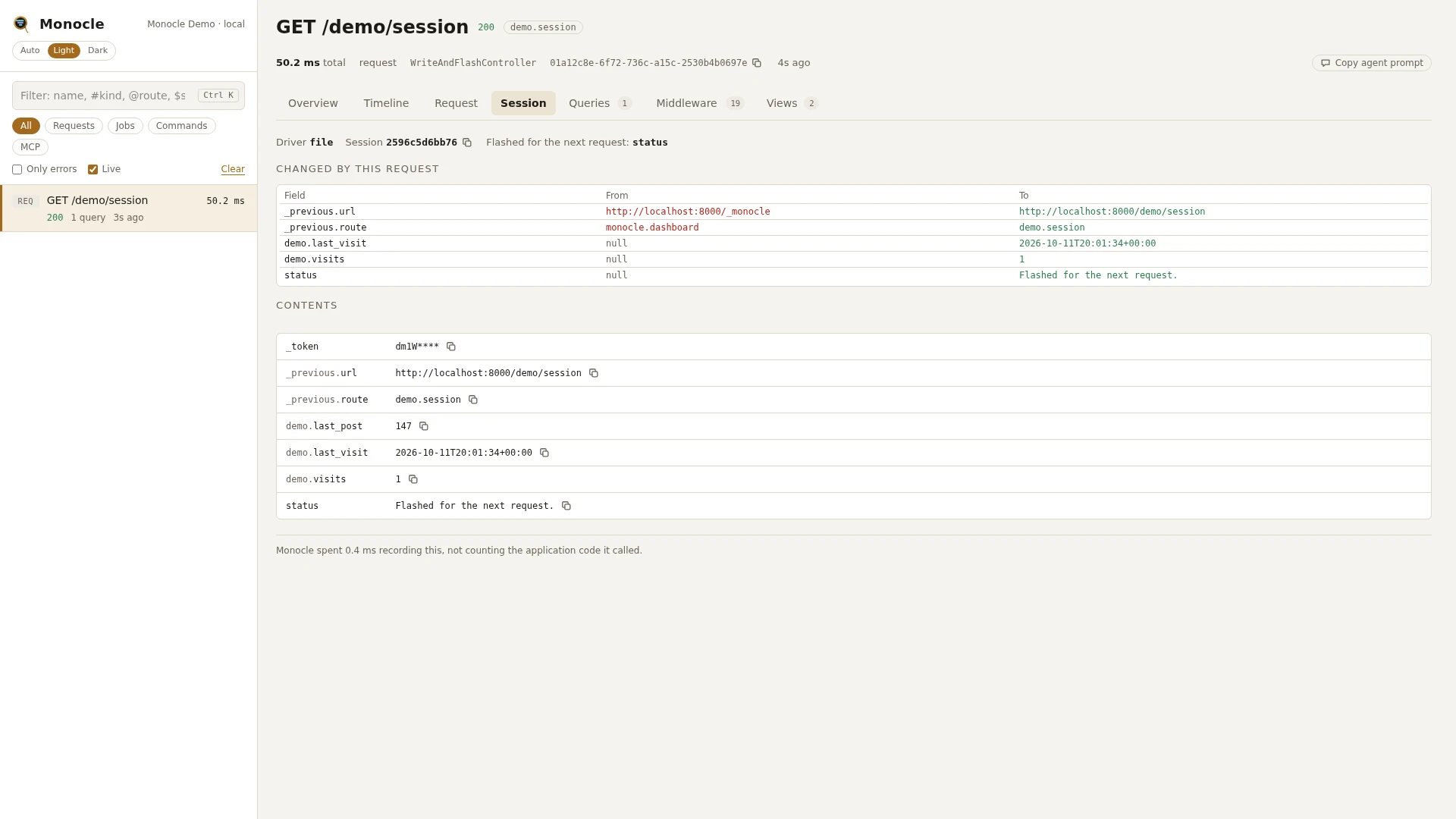Copy the demo.visits value in Contents
This screenshot has width=1456, height=819.
coord(413,479)
